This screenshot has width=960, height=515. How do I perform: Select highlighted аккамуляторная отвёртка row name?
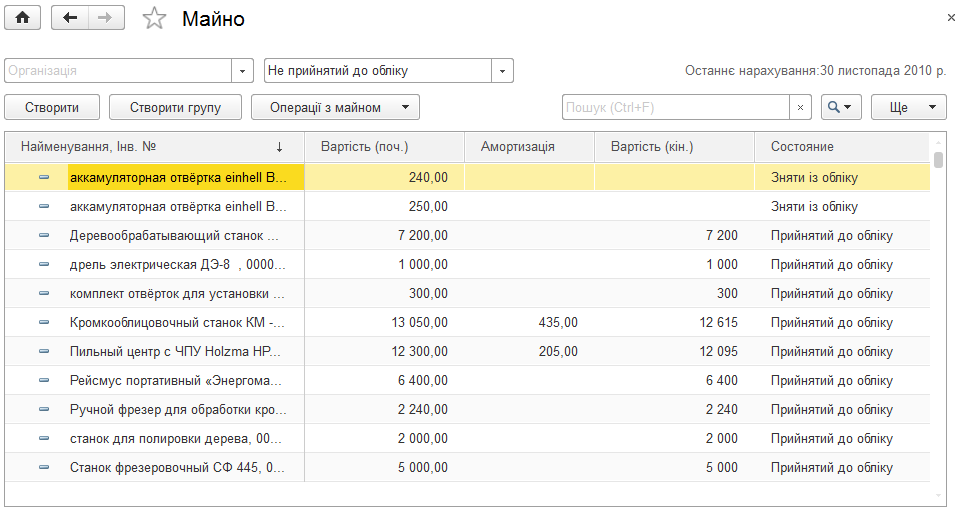[178, 178]
